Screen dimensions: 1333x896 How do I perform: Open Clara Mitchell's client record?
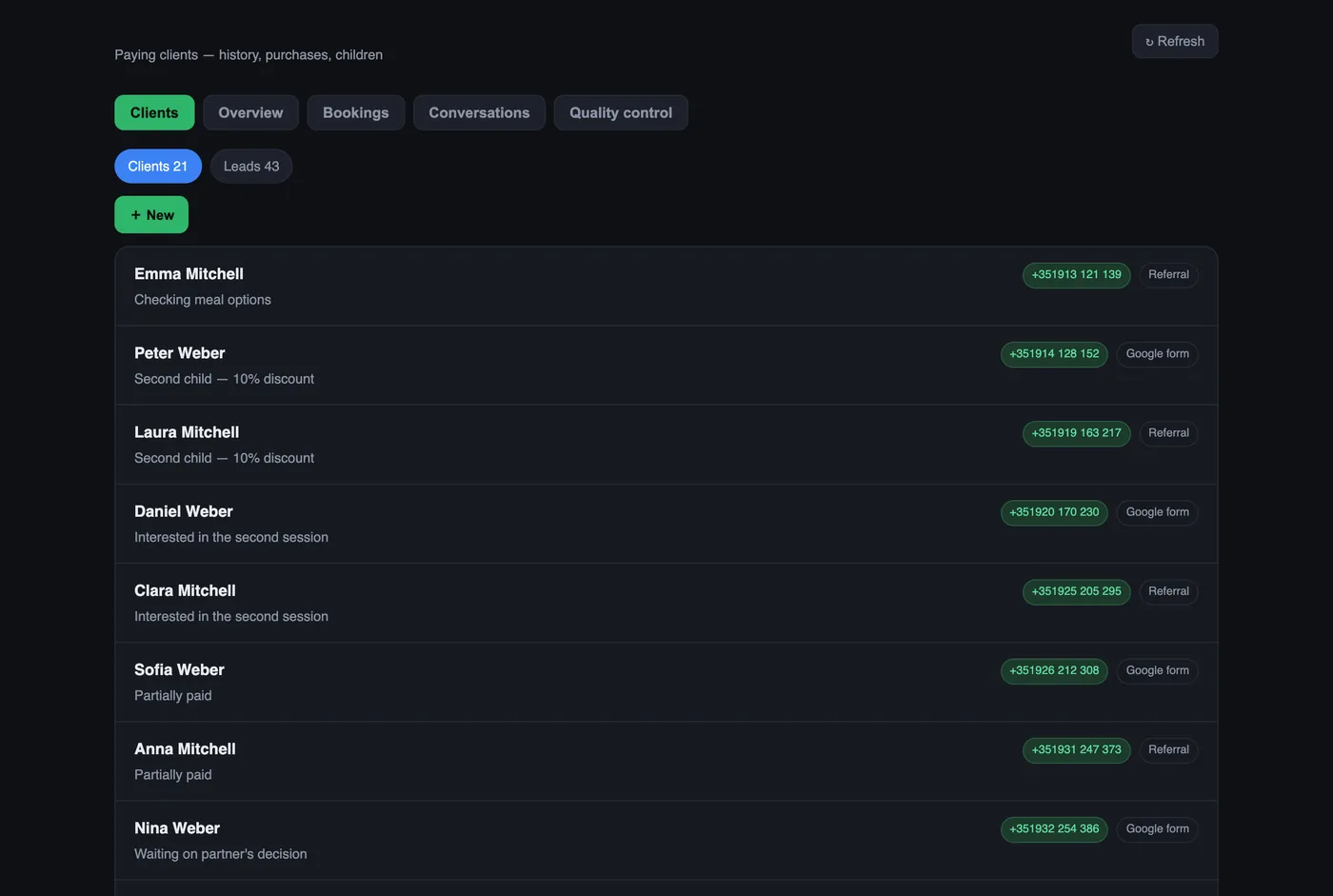[x=666, y=603]
